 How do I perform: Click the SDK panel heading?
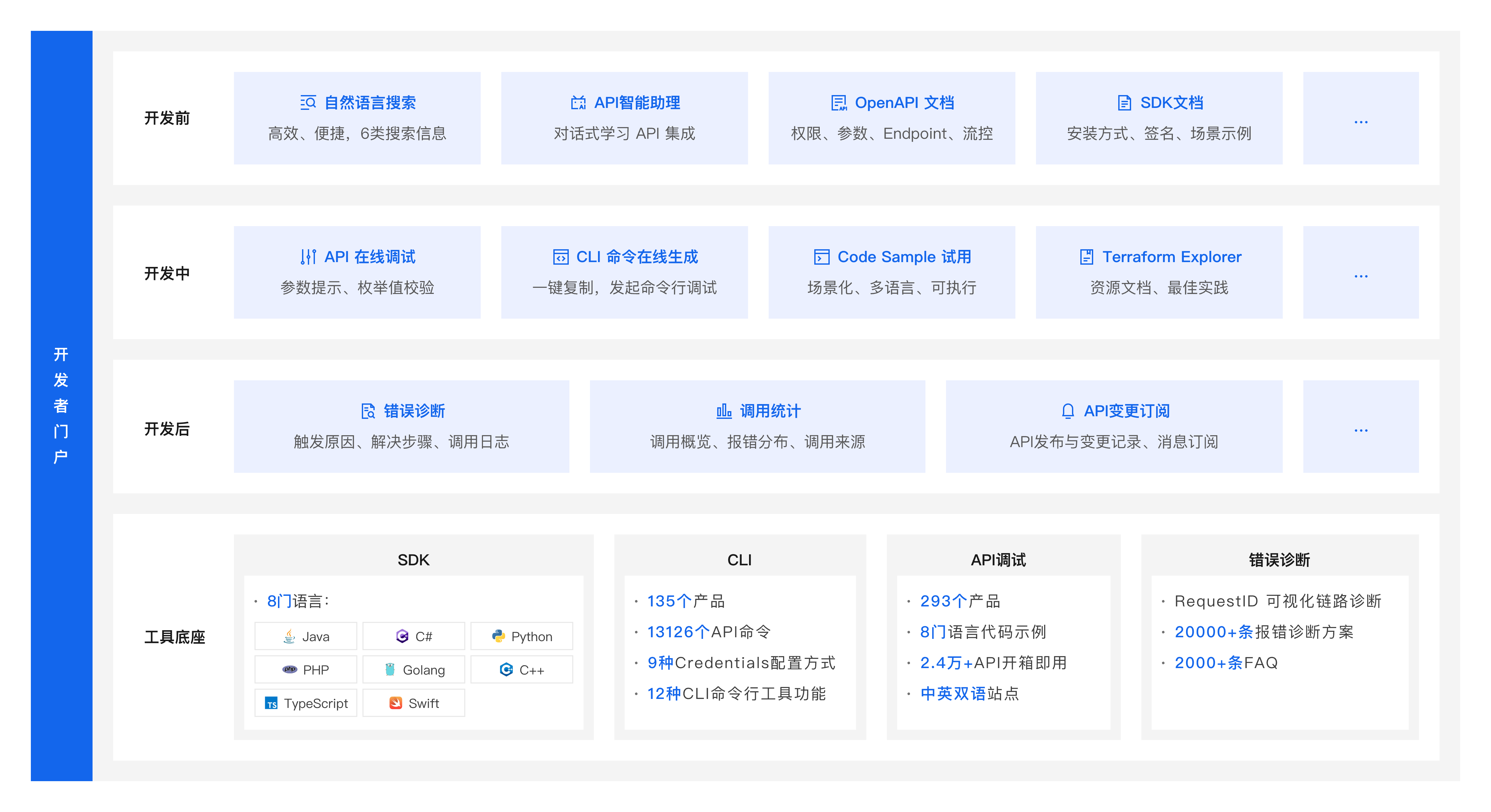click(x=413, y=560)
